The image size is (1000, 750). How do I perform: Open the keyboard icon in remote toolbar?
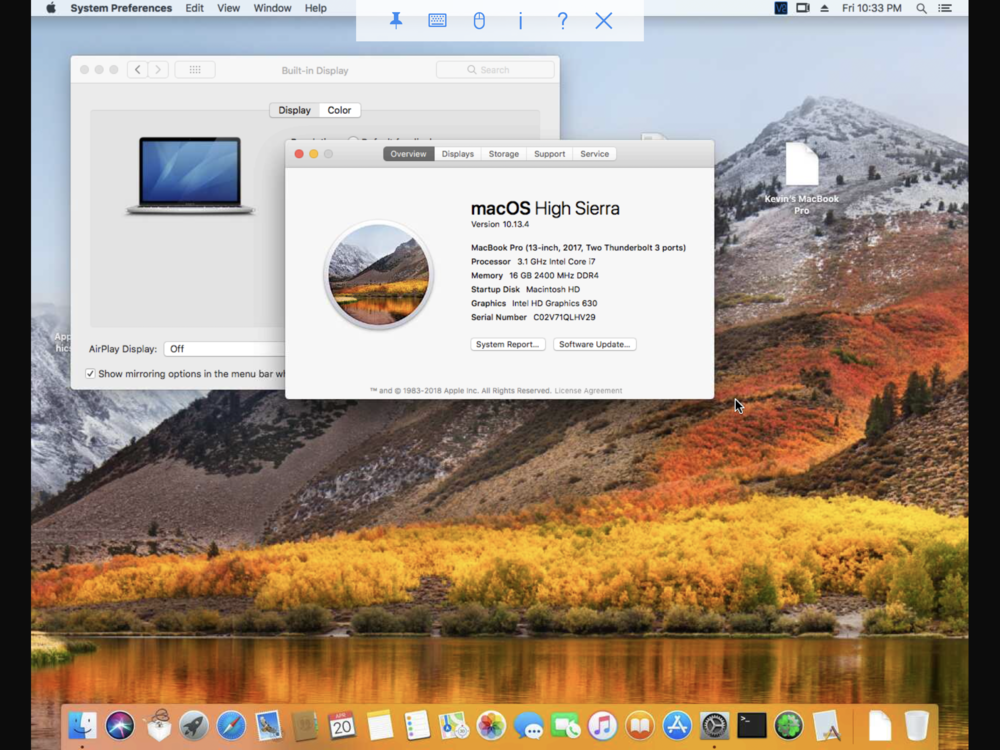[x=437, y=21]
